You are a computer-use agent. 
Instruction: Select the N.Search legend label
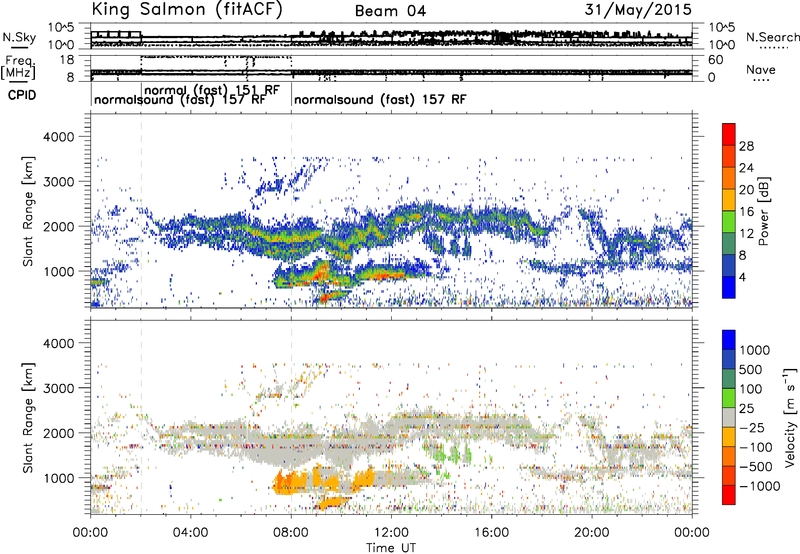772,37
